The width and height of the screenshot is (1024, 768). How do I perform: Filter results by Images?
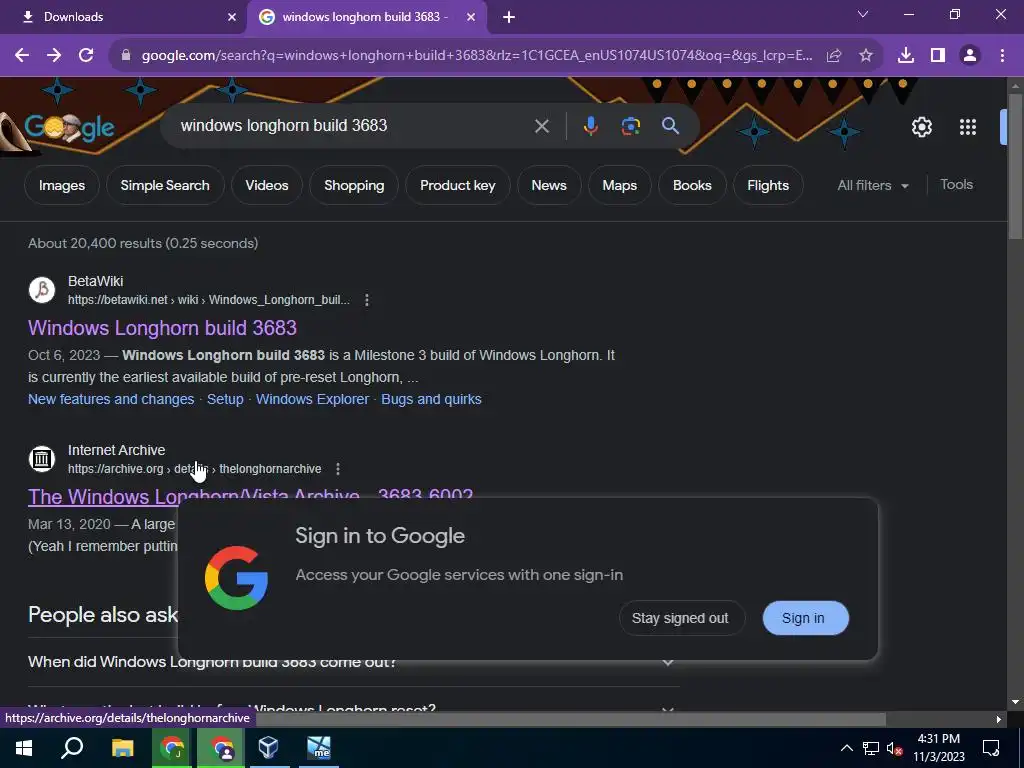coord(62,185)
